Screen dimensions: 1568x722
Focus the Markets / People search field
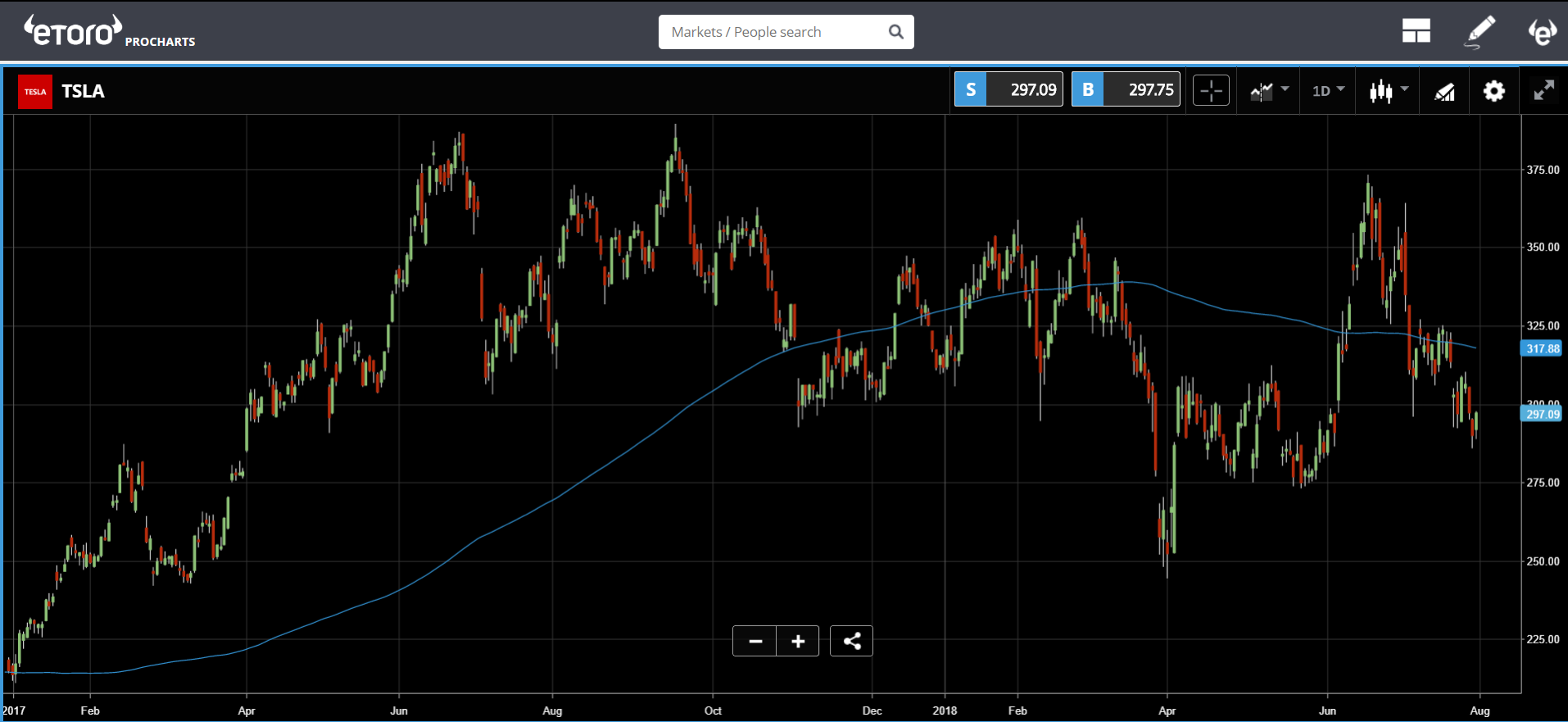coord(786,32)
